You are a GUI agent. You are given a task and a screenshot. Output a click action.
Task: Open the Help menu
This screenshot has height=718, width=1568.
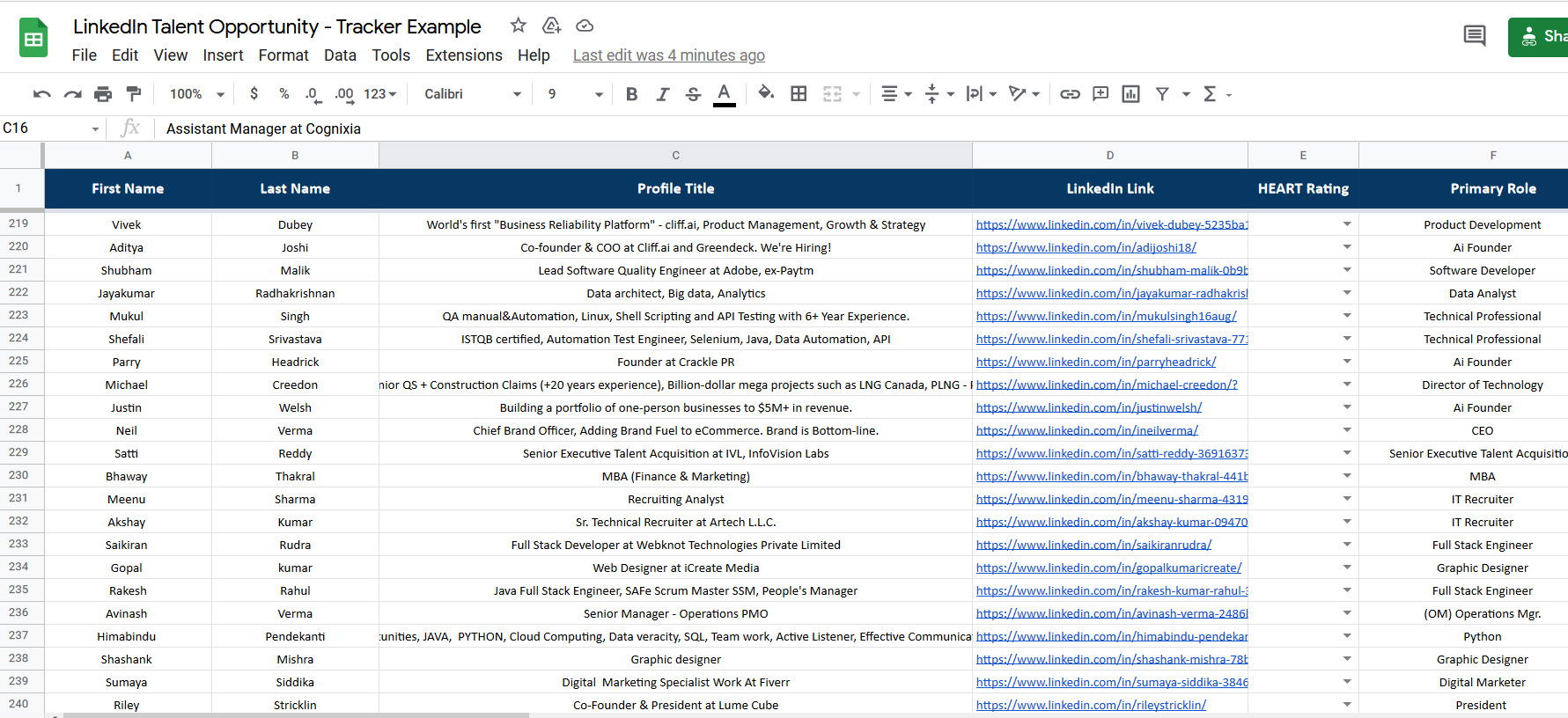534,55
